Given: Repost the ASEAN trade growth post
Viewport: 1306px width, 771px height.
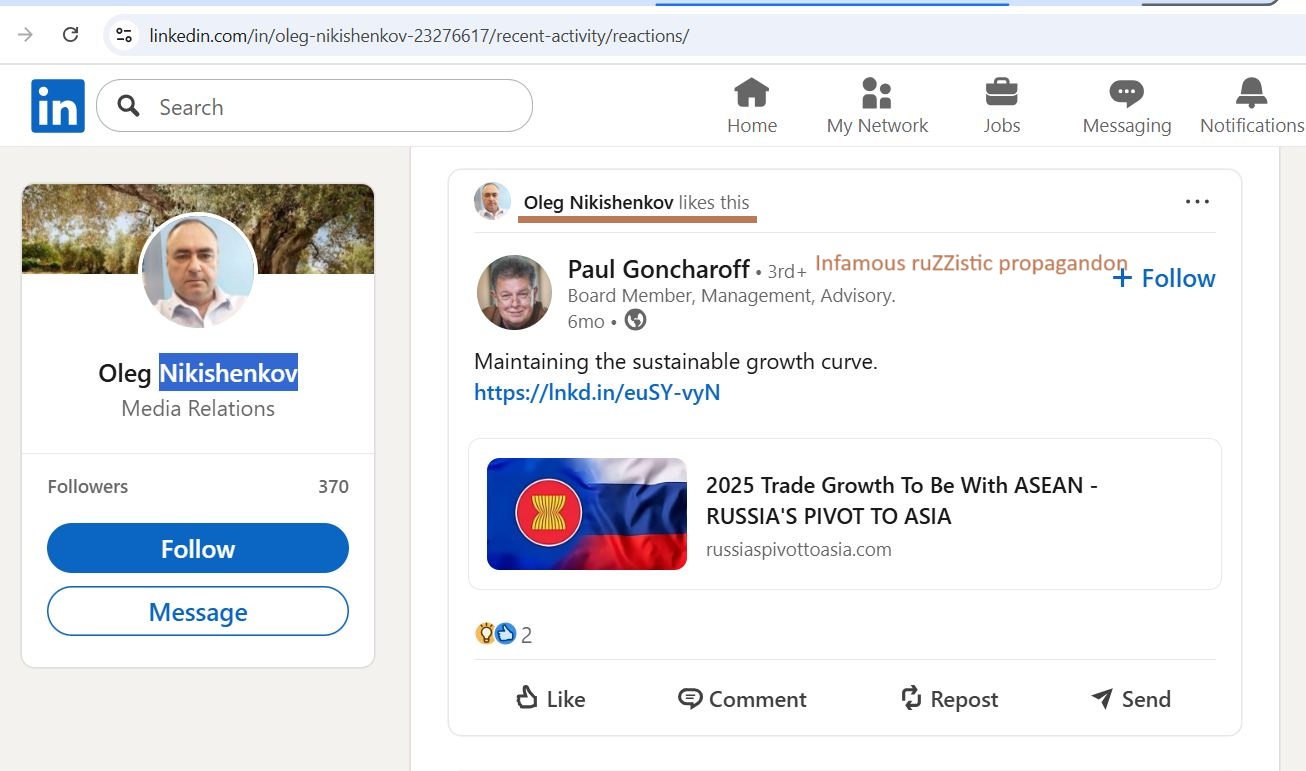Looking at the screenshot, I should tap(949, 699).
